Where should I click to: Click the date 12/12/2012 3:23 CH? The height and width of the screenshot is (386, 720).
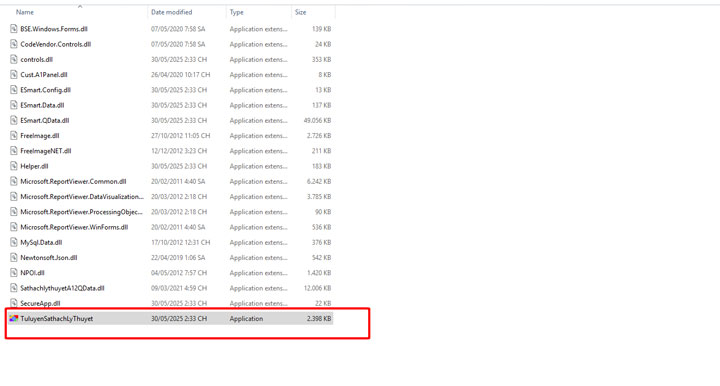click(x=179, y=151)
